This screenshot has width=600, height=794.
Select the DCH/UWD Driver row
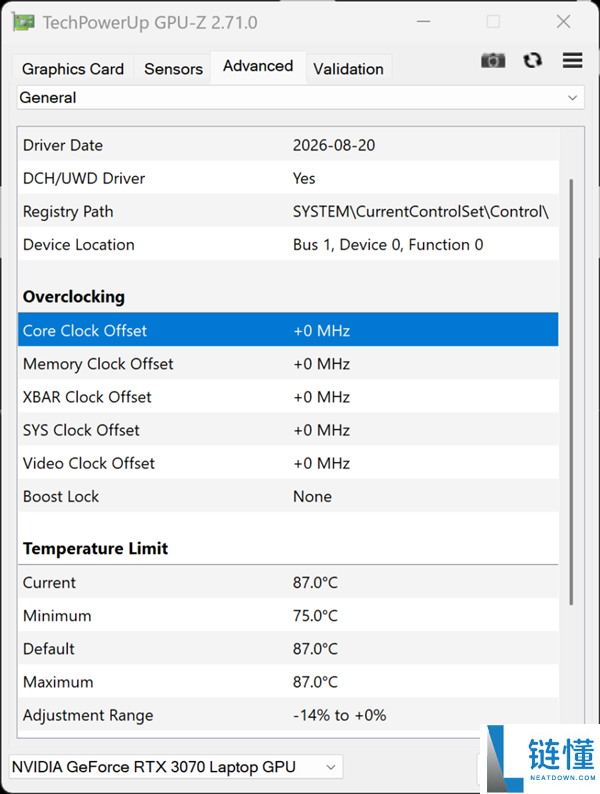[x=288, y=178]
